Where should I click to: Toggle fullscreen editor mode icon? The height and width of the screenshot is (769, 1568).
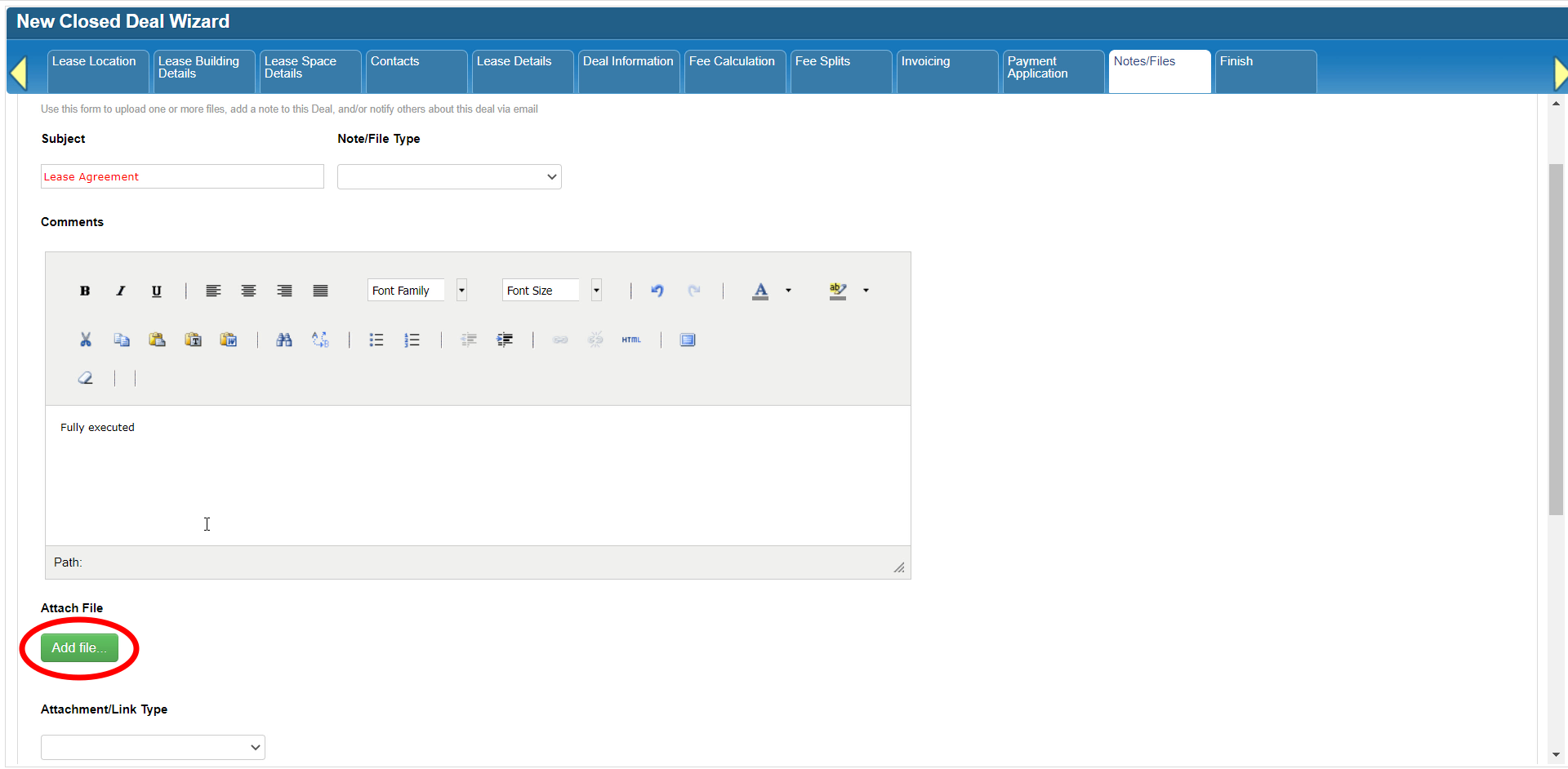688,340
